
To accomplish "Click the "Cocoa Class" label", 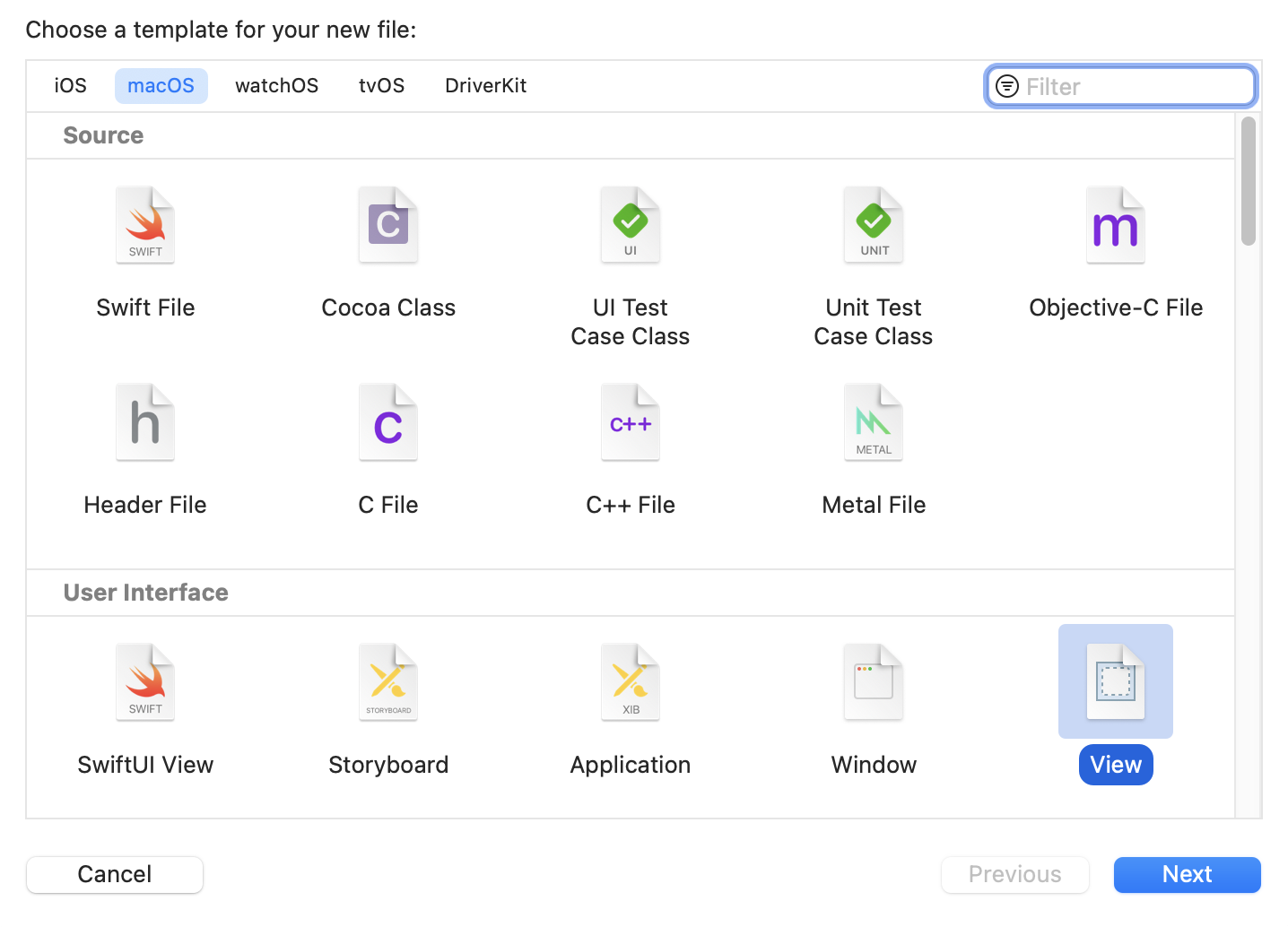I will [388, 308].
